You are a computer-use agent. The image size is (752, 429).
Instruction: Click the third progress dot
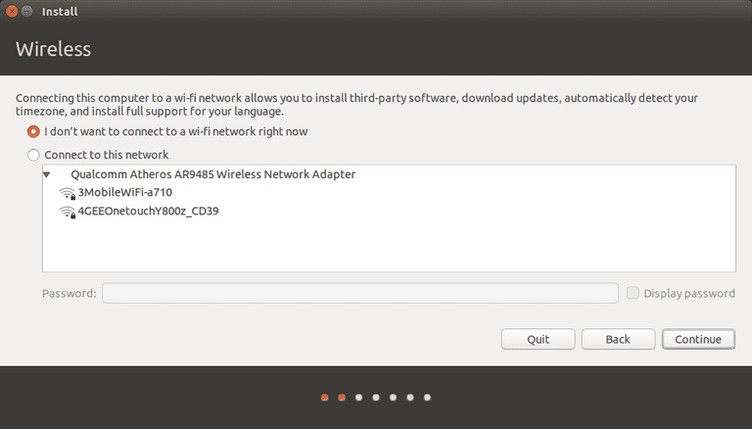[359, 397]
